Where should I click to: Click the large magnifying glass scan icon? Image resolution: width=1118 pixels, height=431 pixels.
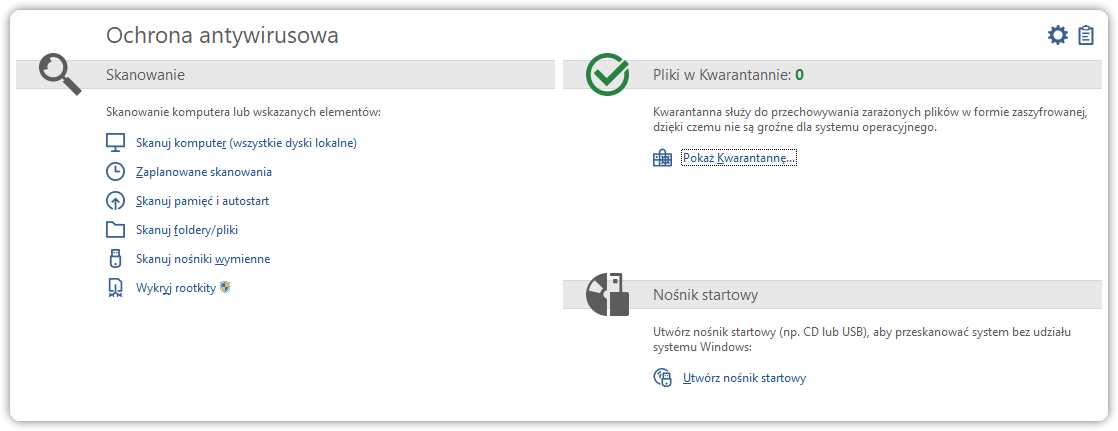pos(60,74)
